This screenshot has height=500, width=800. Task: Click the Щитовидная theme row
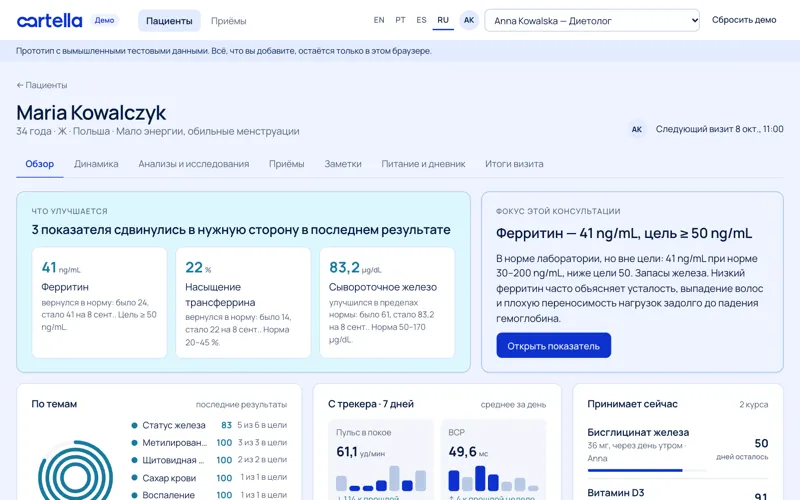pos(210,460)
